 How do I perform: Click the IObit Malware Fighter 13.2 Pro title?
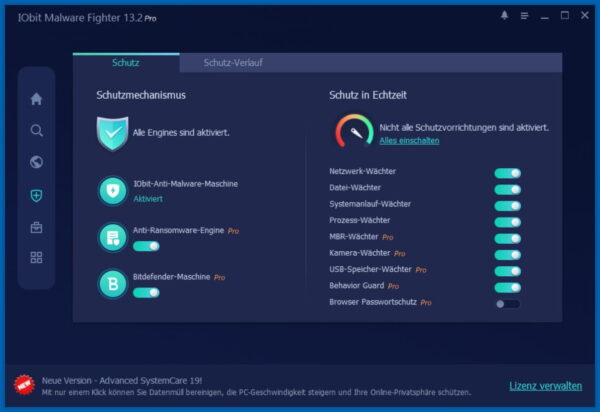tap(87, 18)
